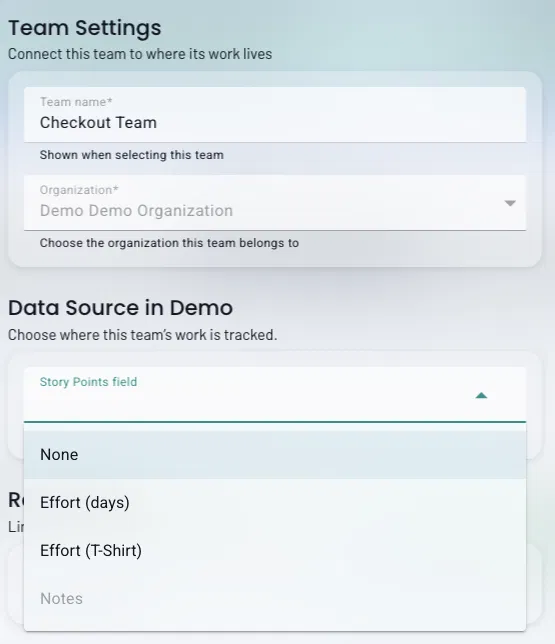The width and height of the screenshot is (555, 644).
Task: Click the Team name* field label
Action: tap(76, 102)
